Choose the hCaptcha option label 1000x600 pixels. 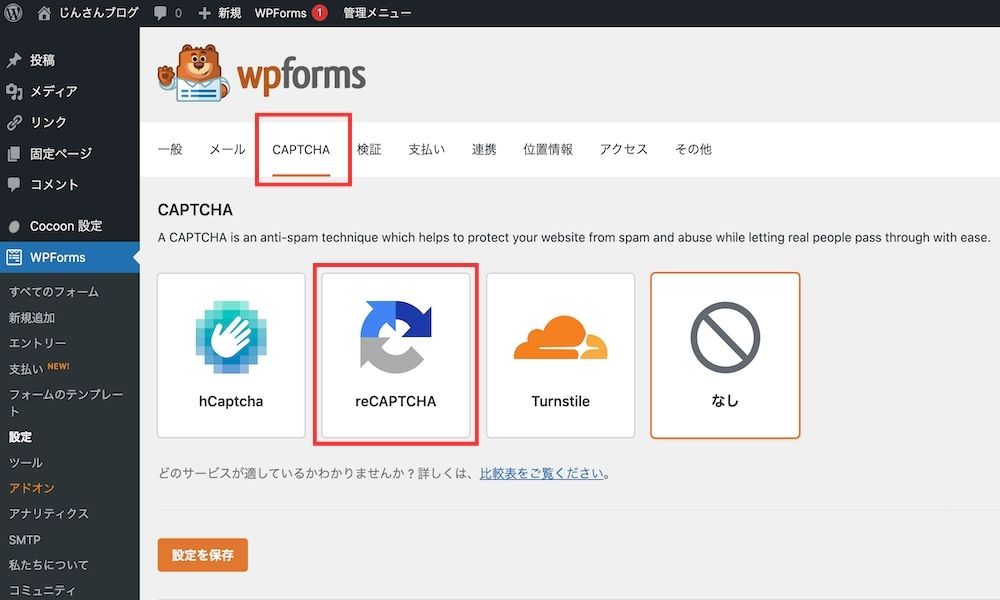(x=231, y=401)
